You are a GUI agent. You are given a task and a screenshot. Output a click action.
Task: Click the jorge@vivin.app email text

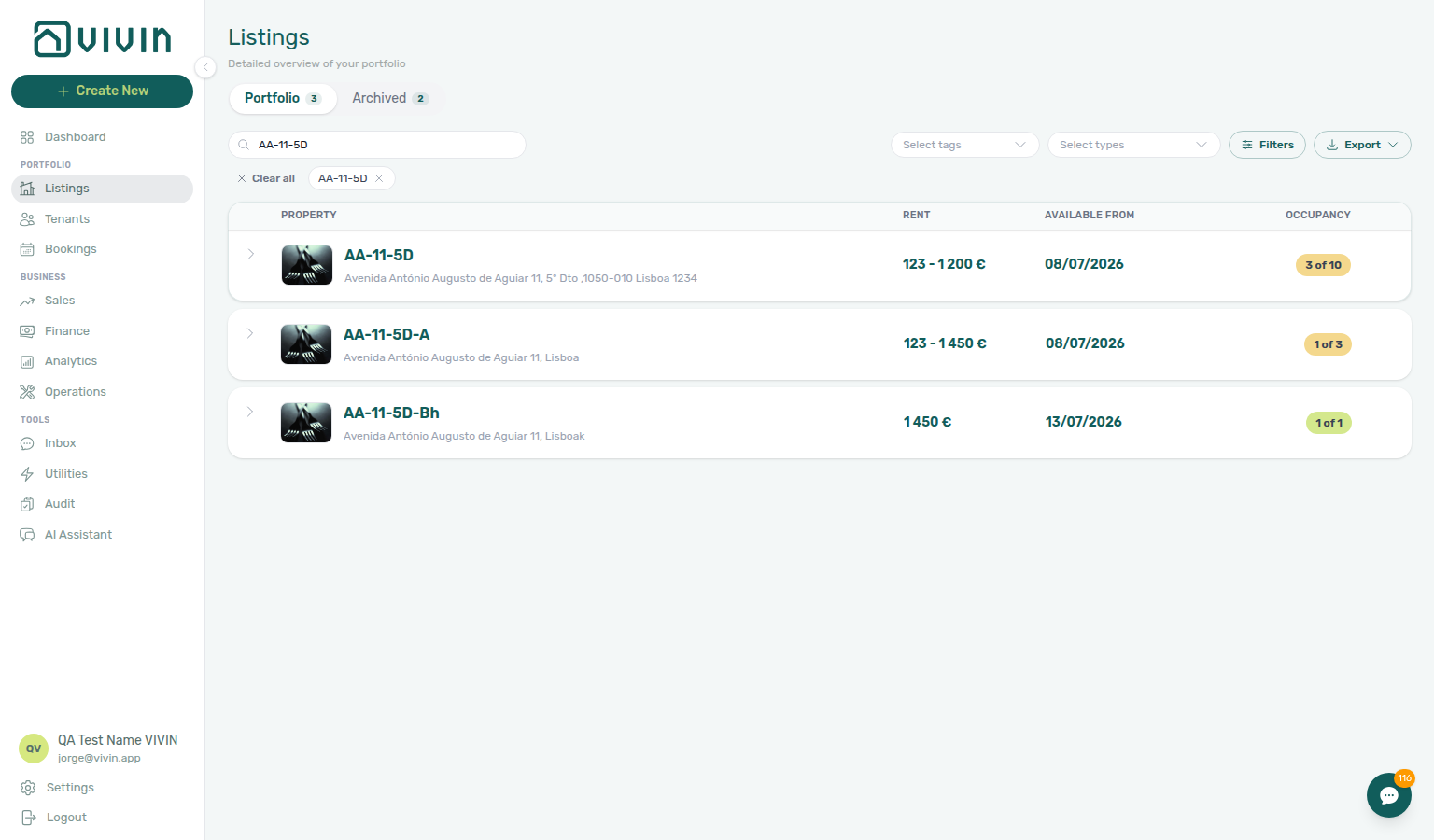(x=99, y=758)
